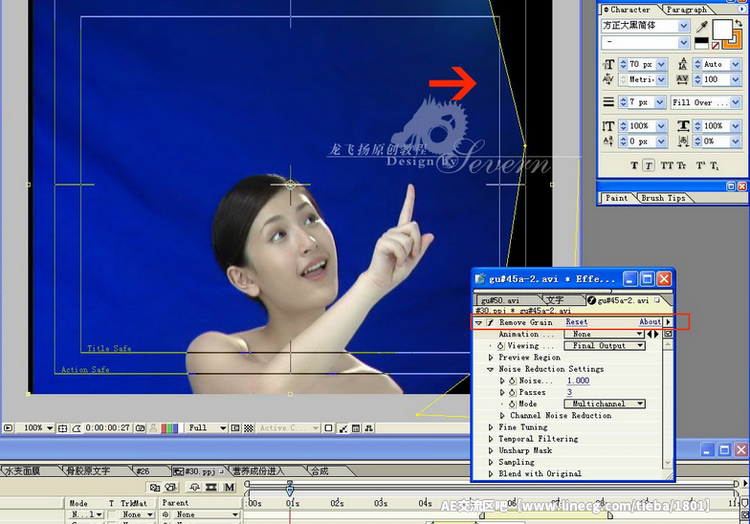Expand the Fine Tuning group
Viewport: 750px width, 524px height.
pos(491,427)
